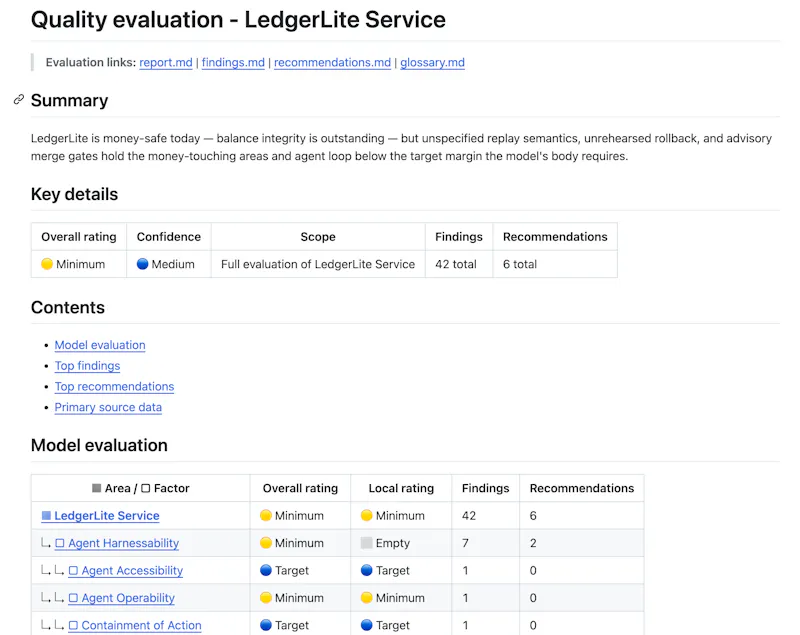Open the findings.md evaluation link
800x635 pixels.
coord(233,63)
